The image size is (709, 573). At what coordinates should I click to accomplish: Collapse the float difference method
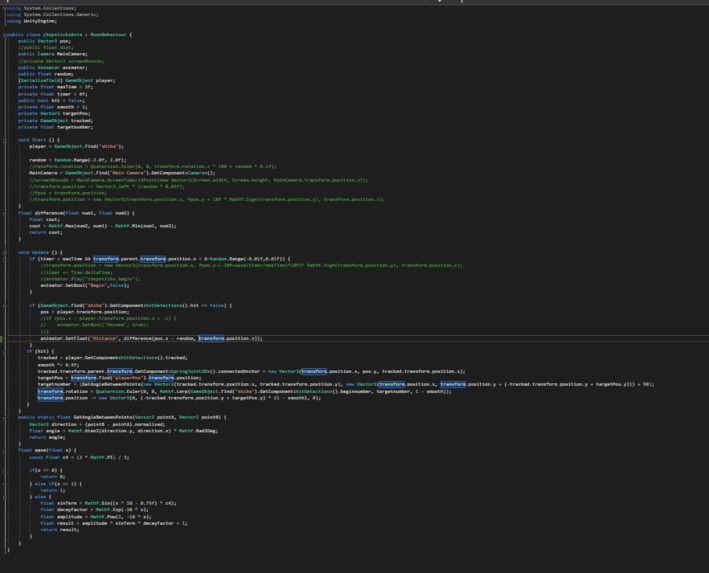[x=5, y=213]
